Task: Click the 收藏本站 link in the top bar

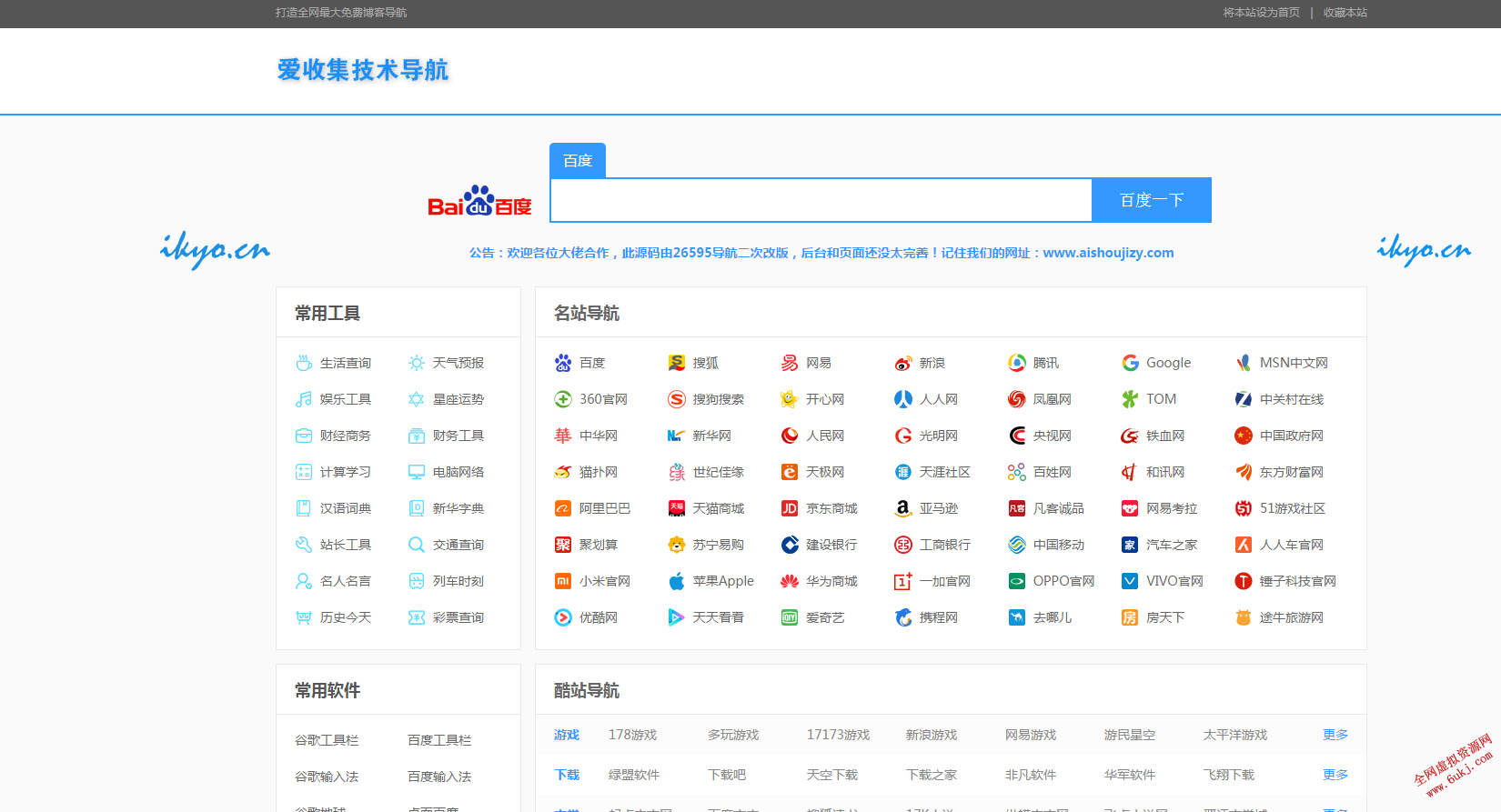Action: 1345,13
